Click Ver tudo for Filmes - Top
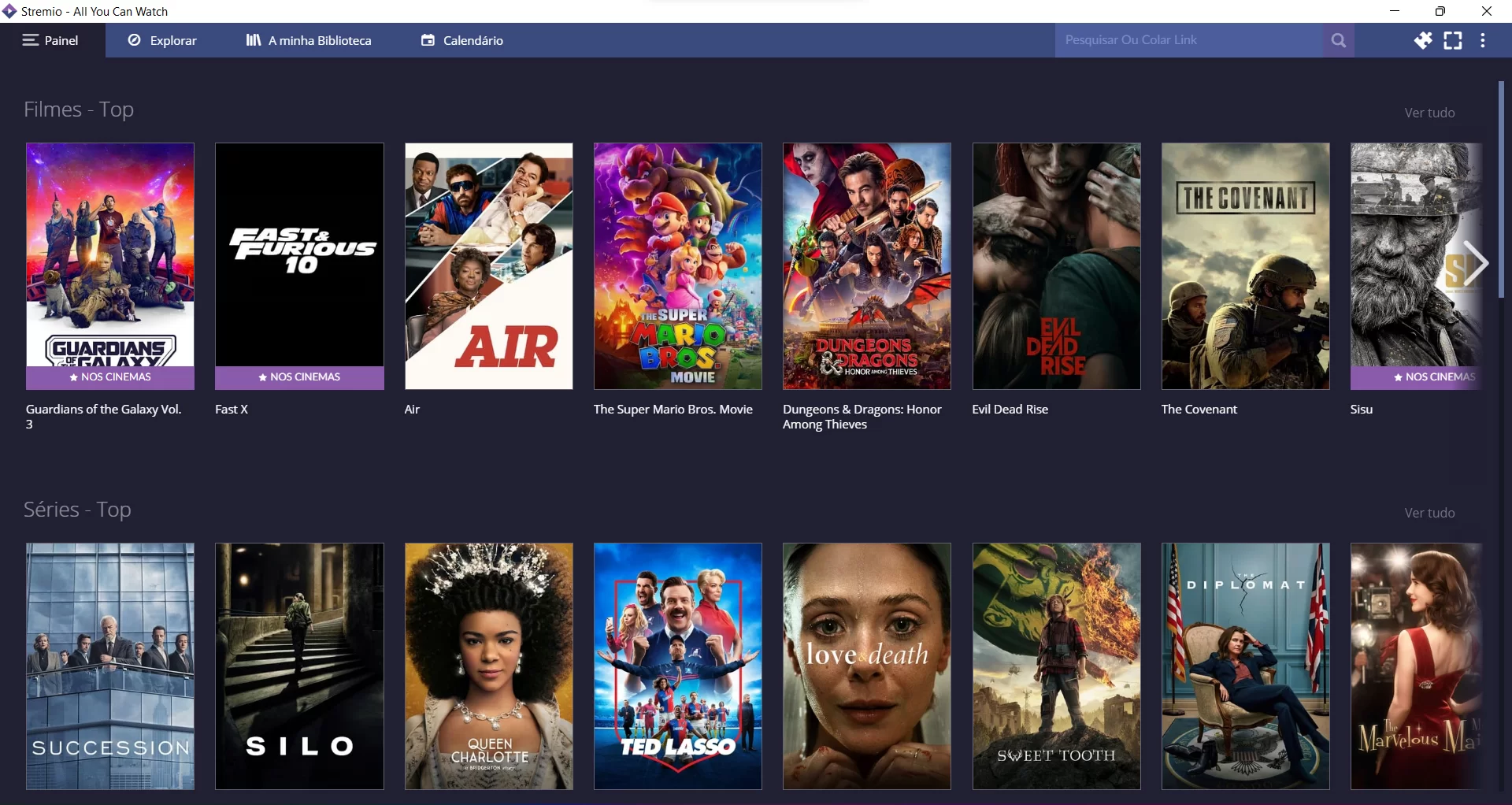The height and width of the screenshot is (805, 1512). 1429,113
